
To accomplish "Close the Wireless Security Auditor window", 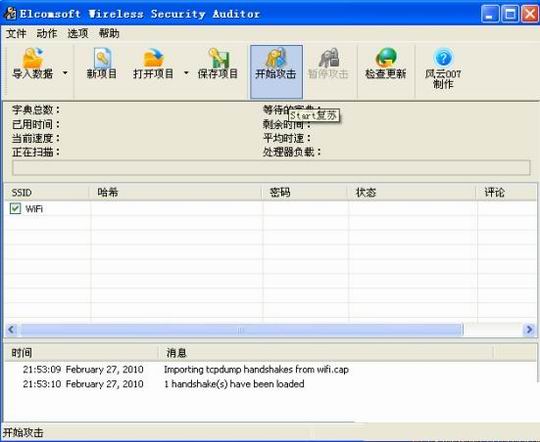I will (530, 14).
